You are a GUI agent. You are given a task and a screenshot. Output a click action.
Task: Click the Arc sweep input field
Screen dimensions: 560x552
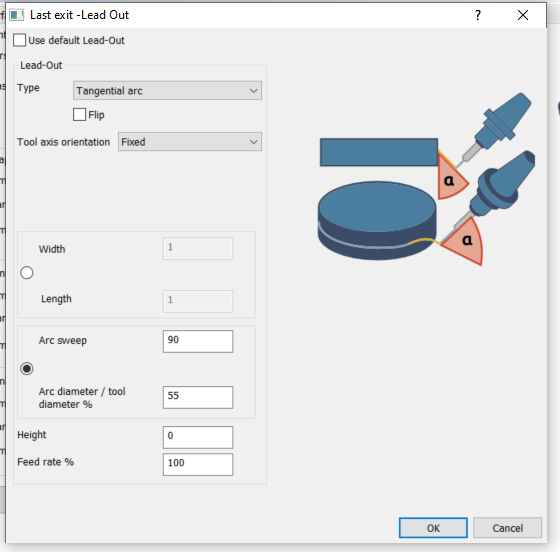(198, 341)
